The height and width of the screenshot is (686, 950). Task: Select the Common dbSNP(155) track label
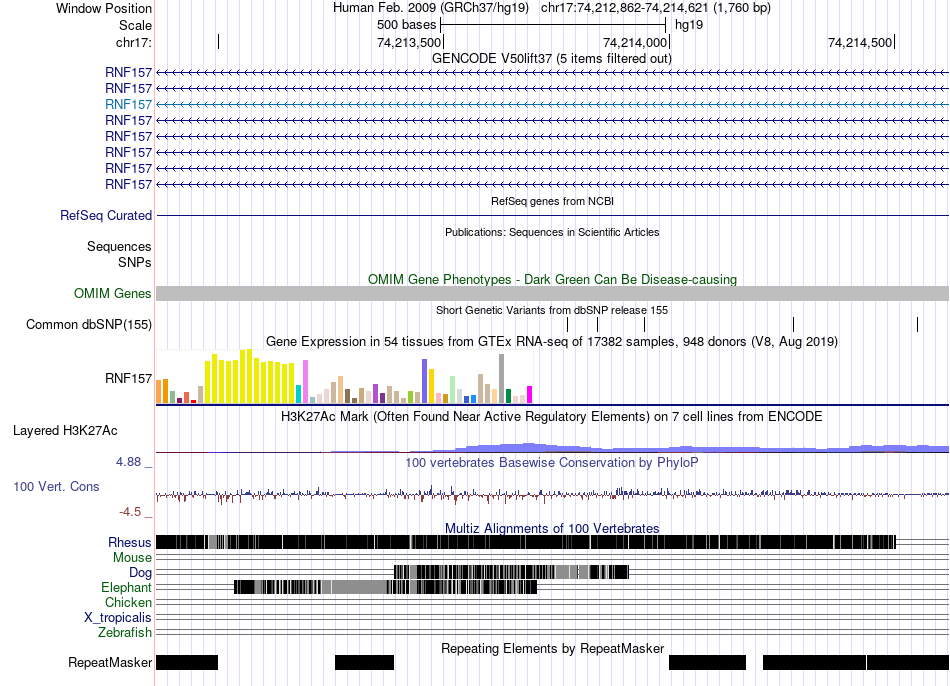89,324
